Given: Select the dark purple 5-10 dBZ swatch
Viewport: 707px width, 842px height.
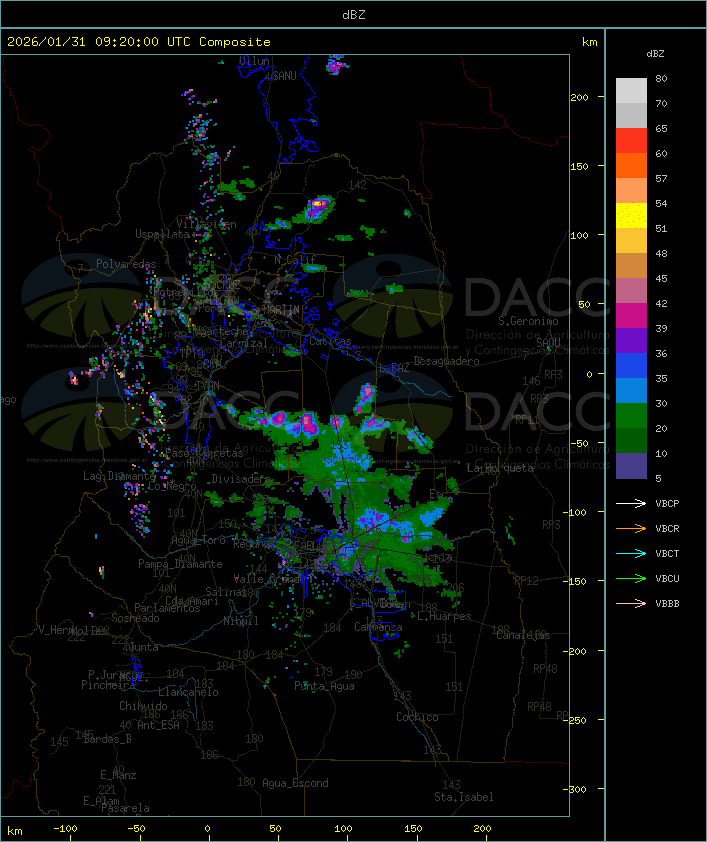Looking at the screenshot, I should [x=631, y=465].
